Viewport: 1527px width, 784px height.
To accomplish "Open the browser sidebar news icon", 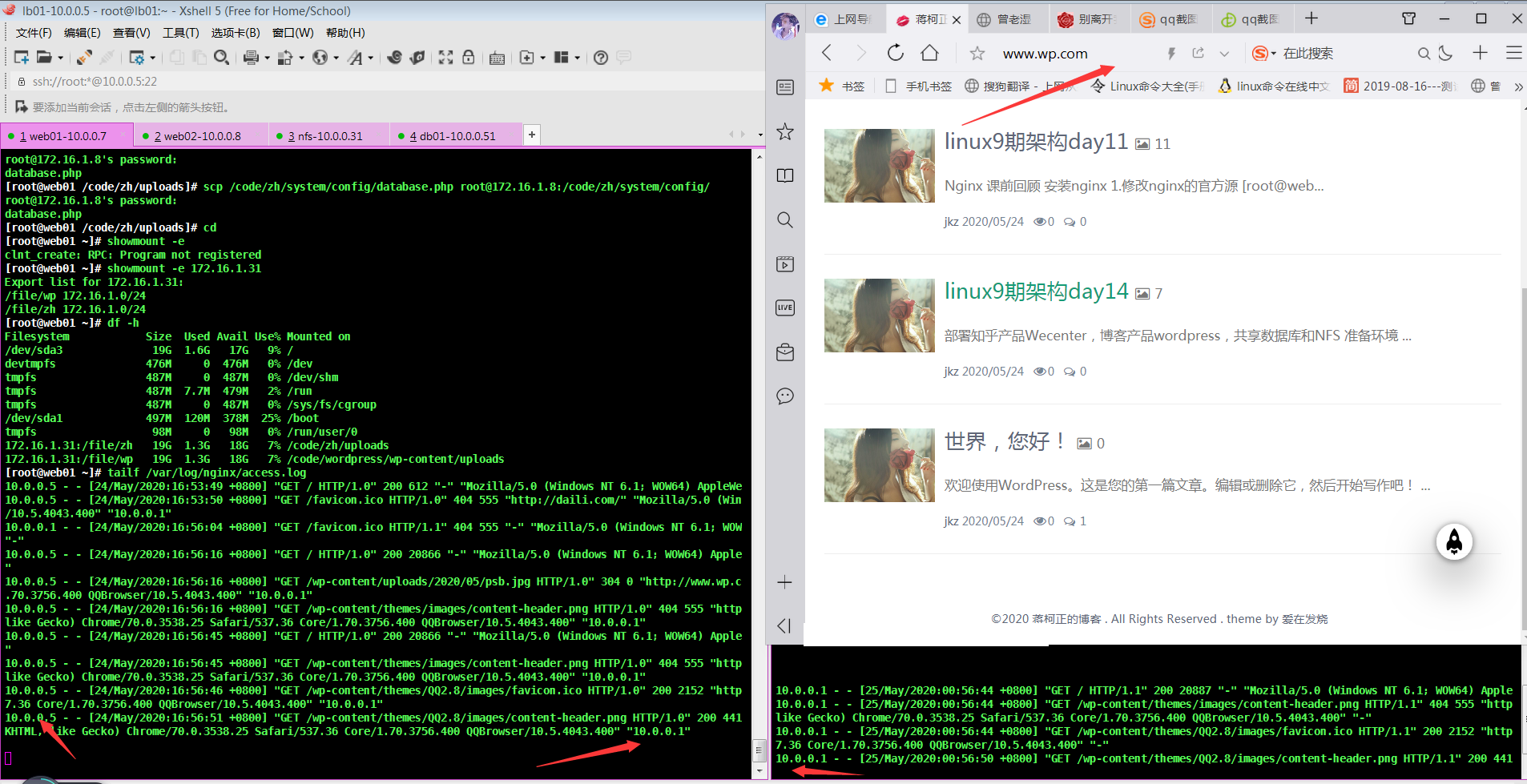I will (x=785, y=87).
